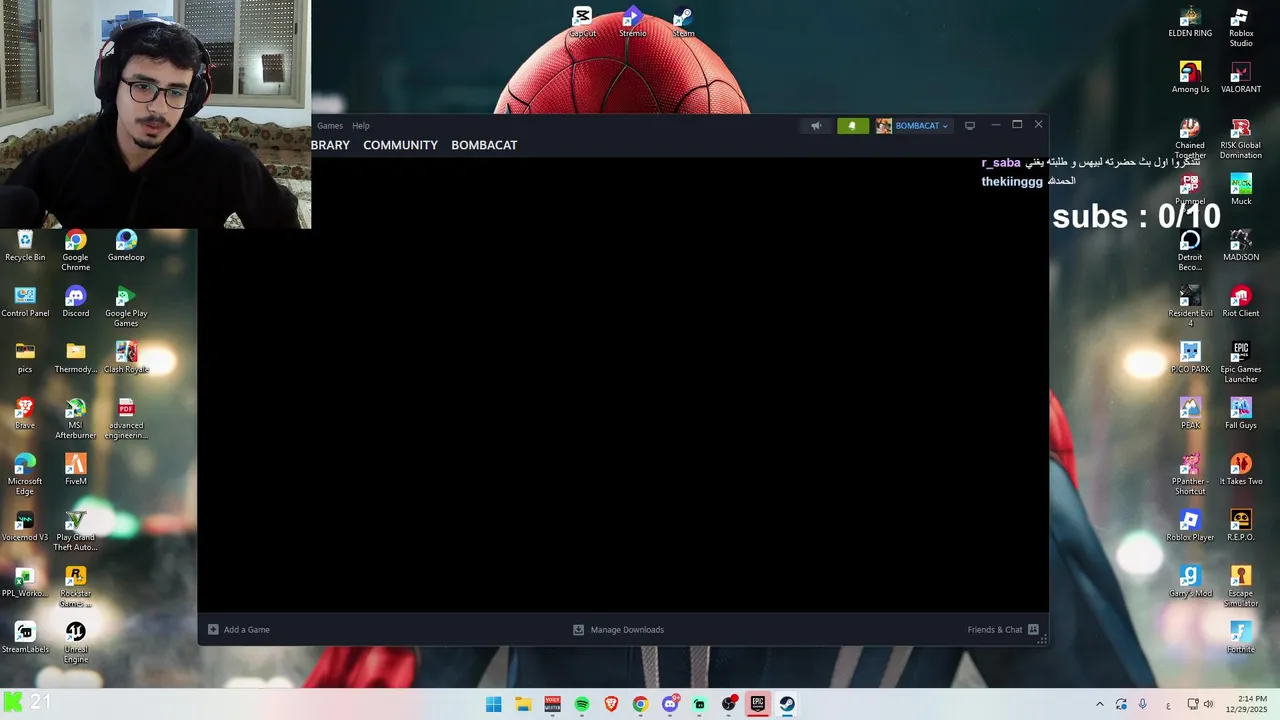
Task: Open the Games menu in Steam
Action: [330, 126]
